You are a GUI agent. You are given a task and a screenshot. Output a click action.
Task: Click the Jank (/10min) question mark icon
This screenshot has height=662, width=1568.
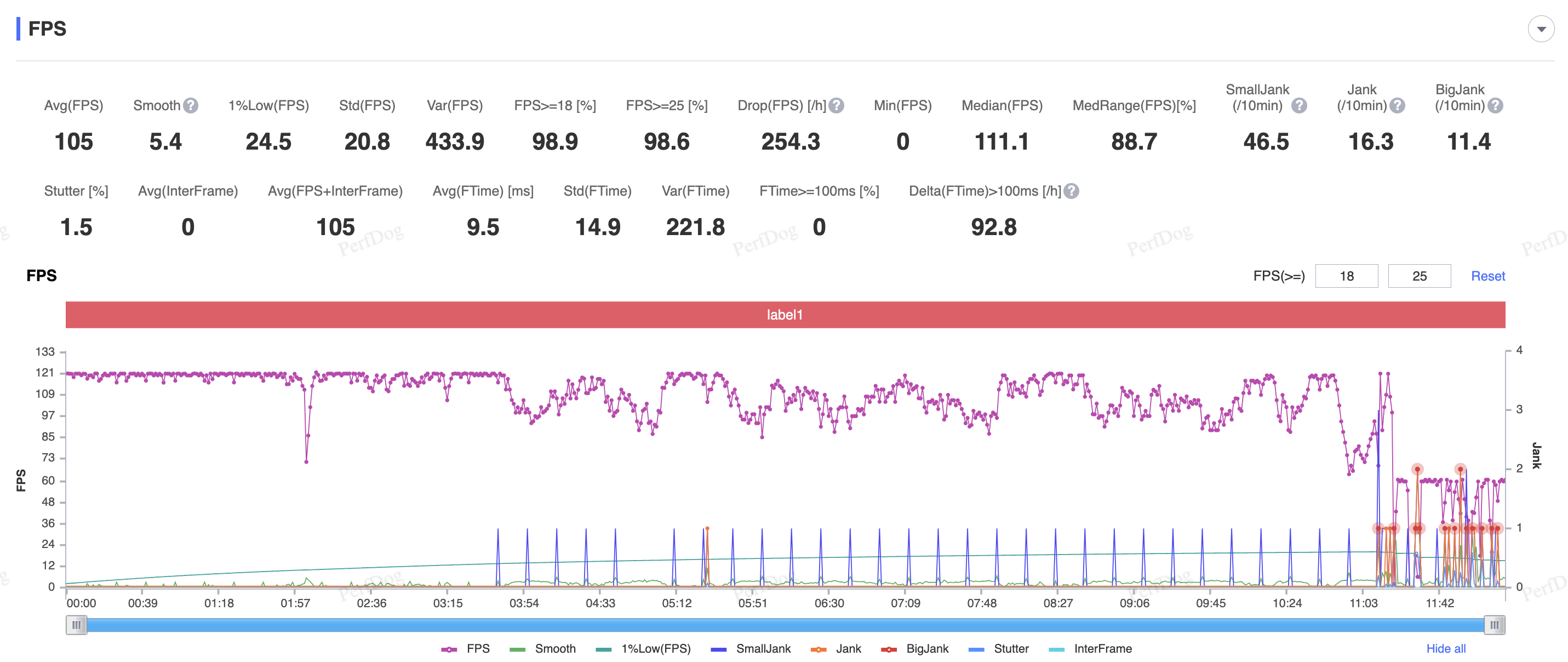pos(1398,106)
